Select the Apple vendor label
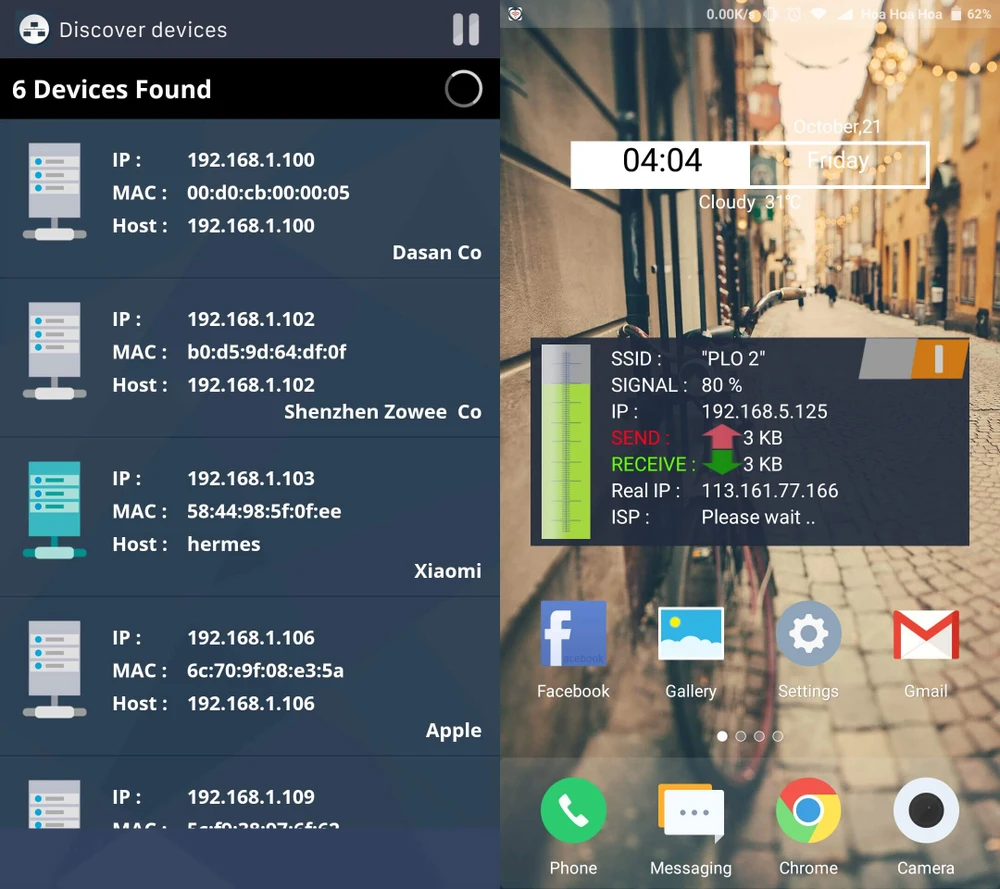 [453, 731]
